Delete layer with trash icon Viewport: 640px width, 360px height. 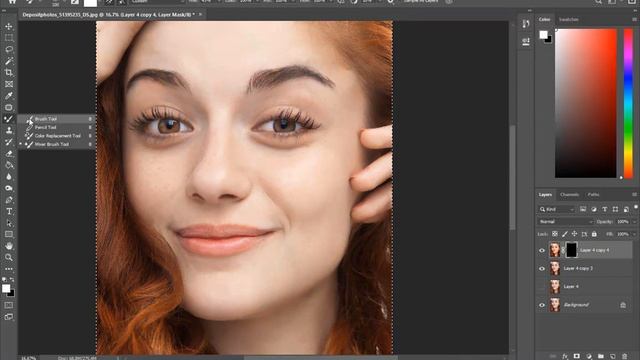coord(624,356)
